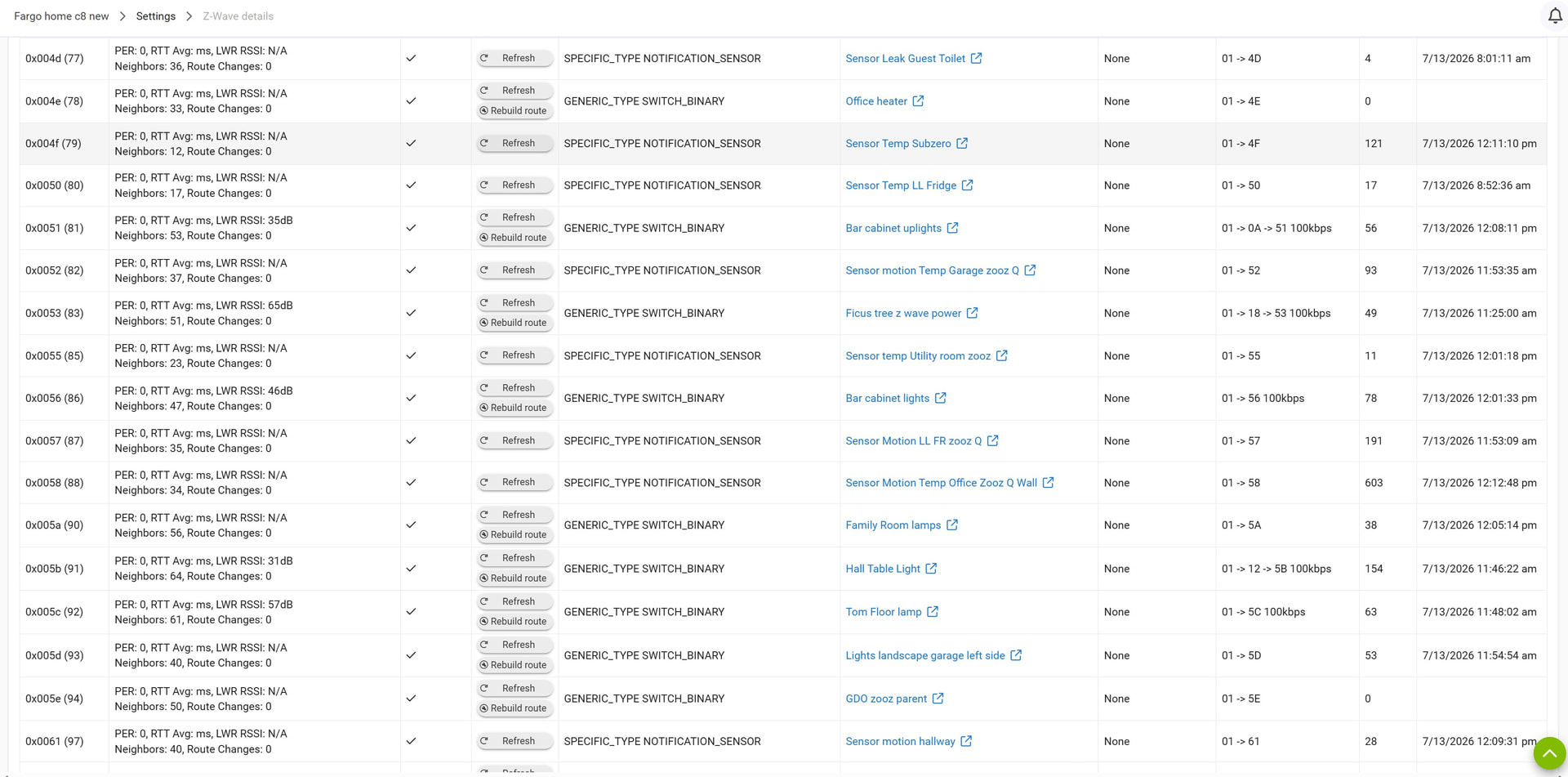1568x777 pixels.
Task: Rebuild route for Ficus tree z wave power
Action: [x=514, y=323]
